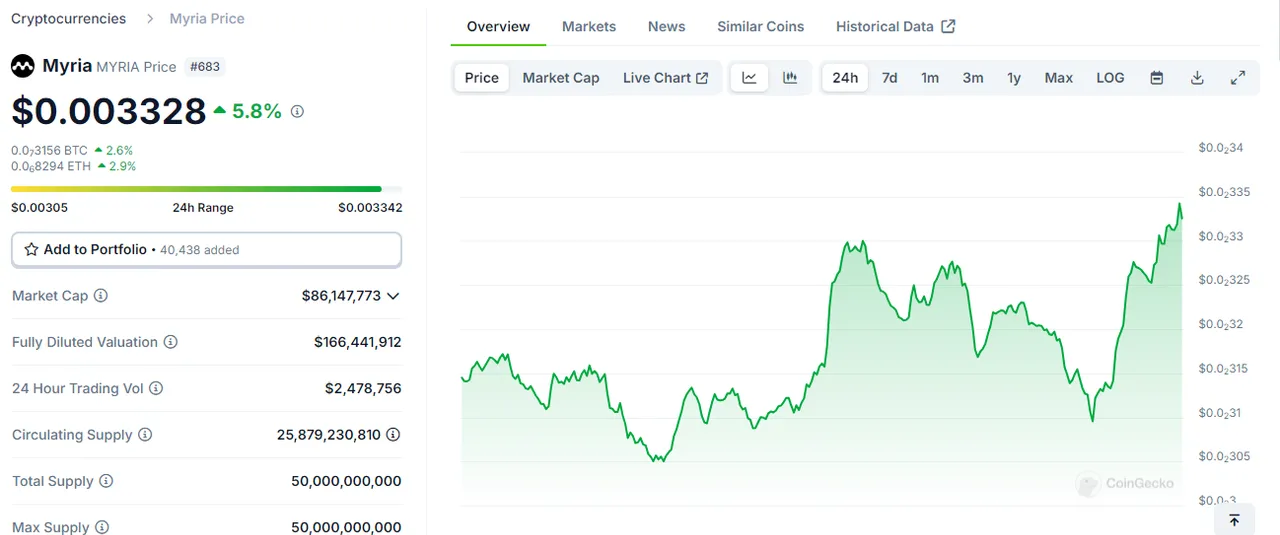Expand chart to fullscreen icon
This screenshot has width=1280, height=535.
click(x=1237, y=78)
